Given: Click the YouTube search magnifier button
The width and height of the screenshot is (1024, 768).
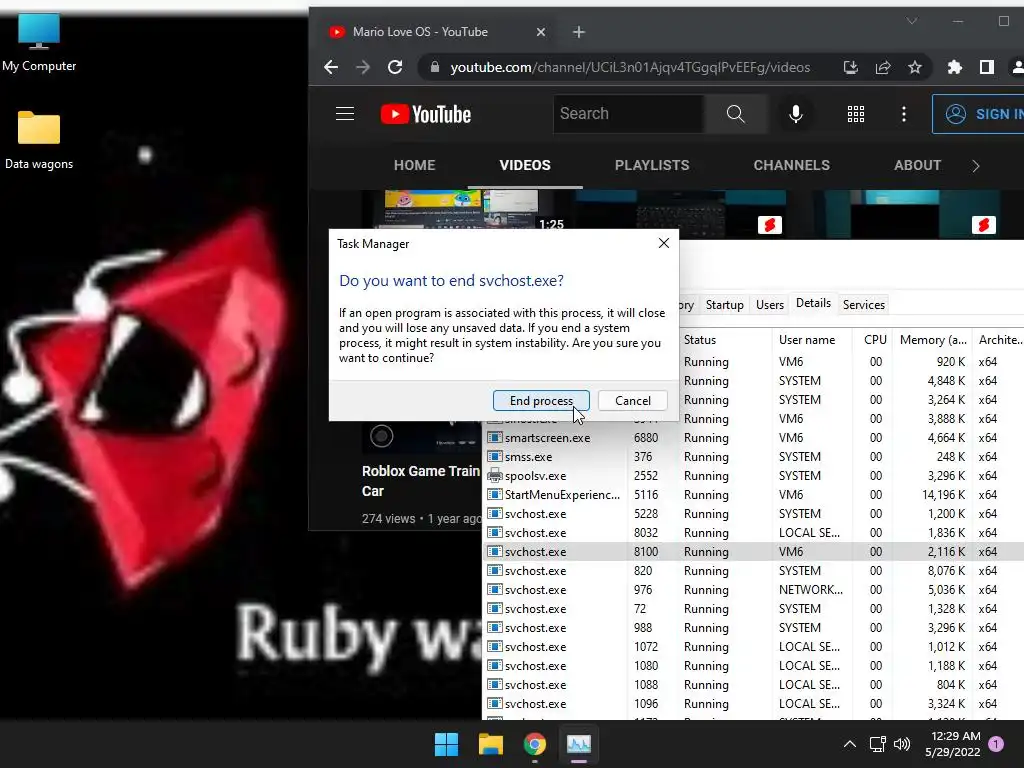Looking at the screenshot, I should (735, 114).
